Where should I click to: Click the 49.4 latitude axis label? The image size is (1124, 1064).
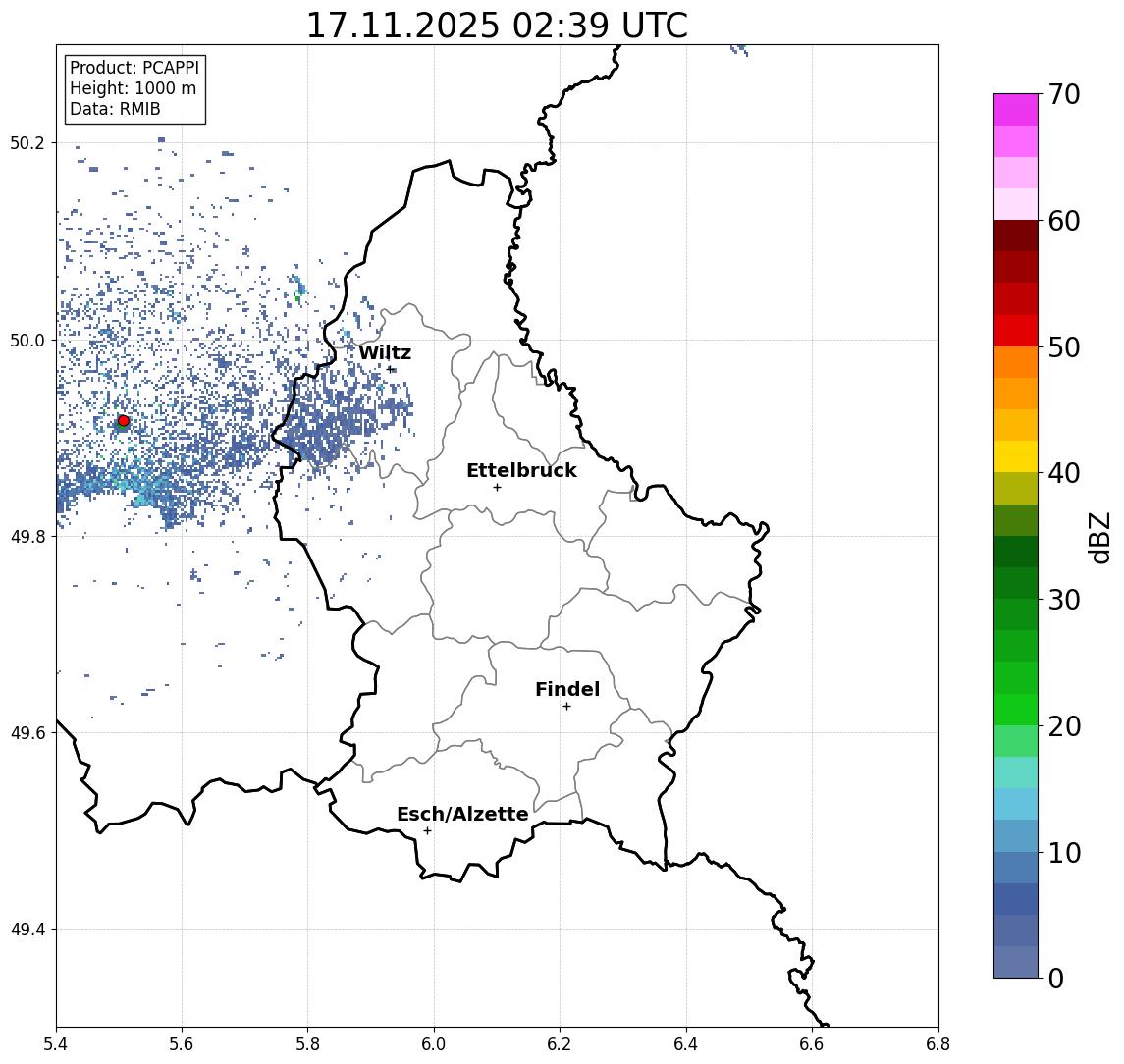tap(27, 930)
